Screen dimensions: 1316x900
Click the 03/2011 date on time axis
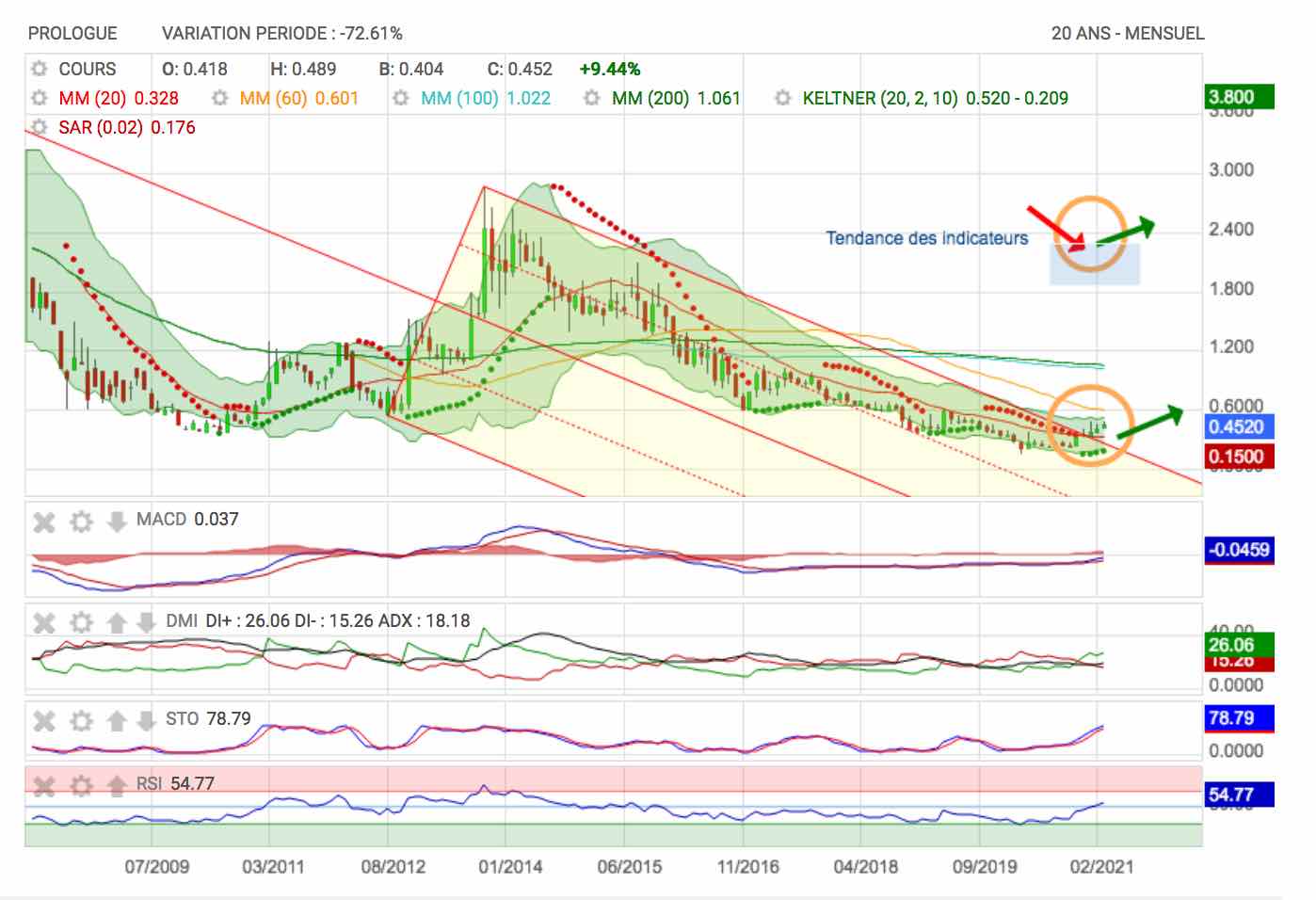pyautogui.click(x=273, y=866)
